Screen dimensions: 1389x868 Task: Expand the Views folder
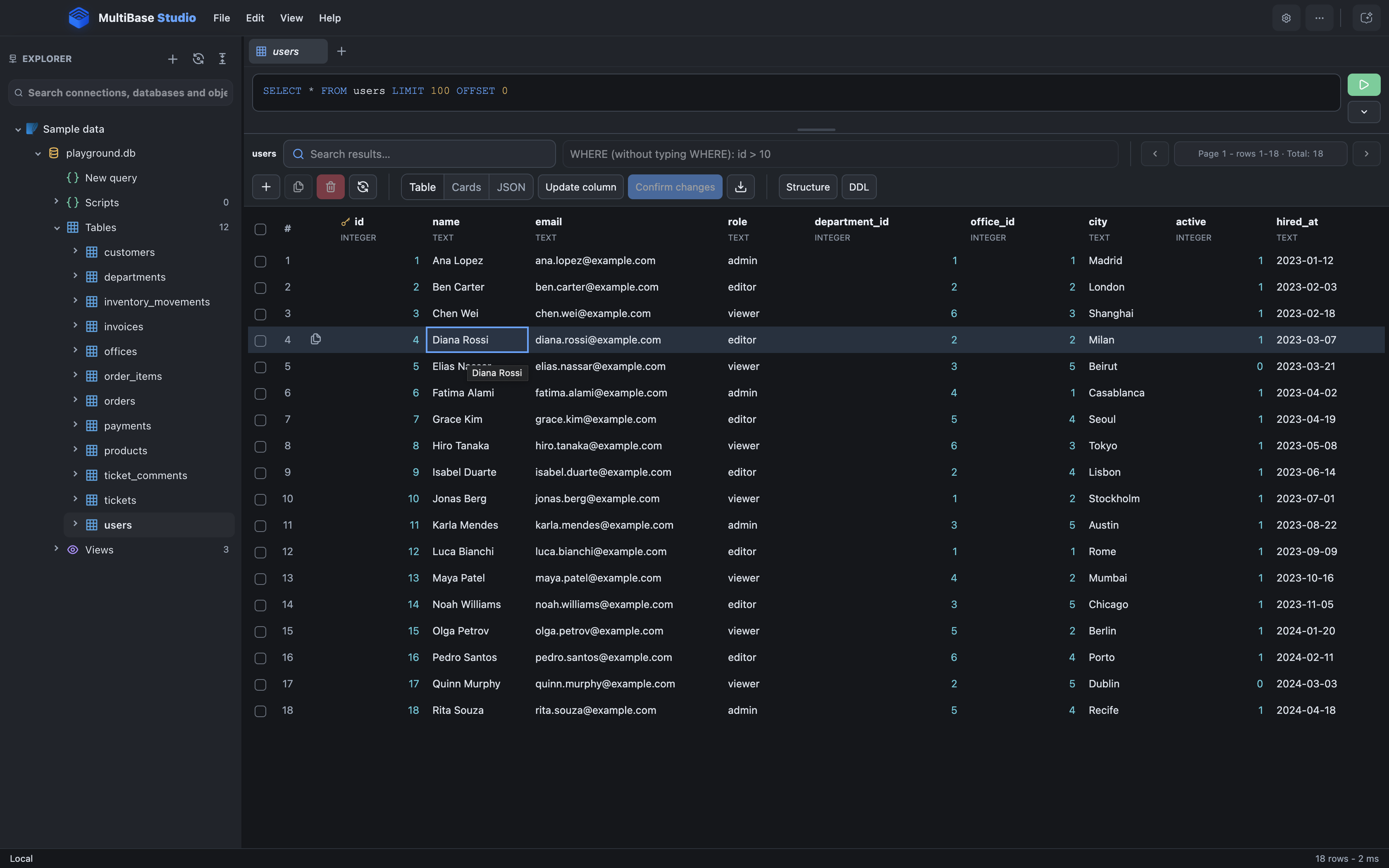click(x=56, y=548)
